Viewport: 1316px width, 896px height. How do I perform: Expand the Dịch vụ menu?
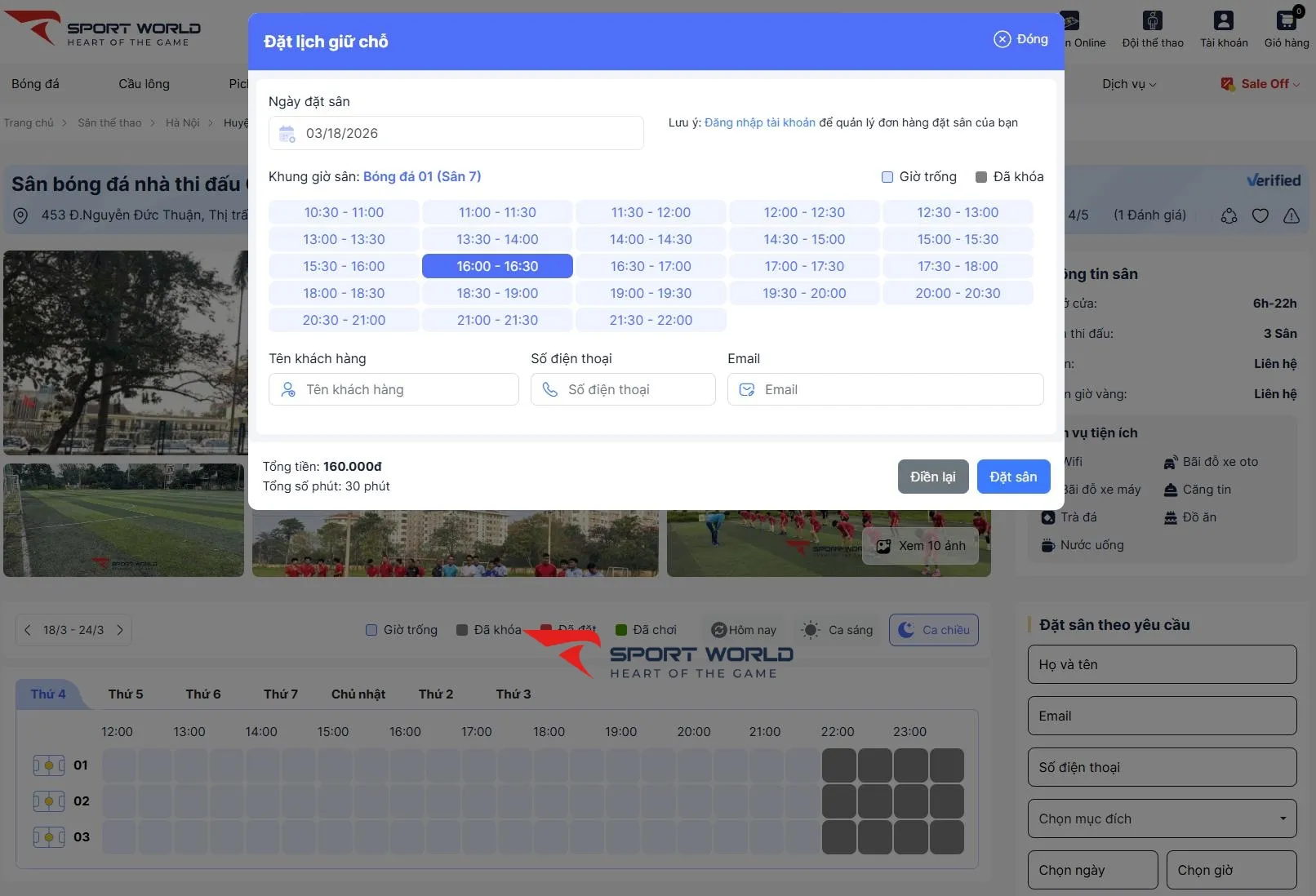(1128, 84)
